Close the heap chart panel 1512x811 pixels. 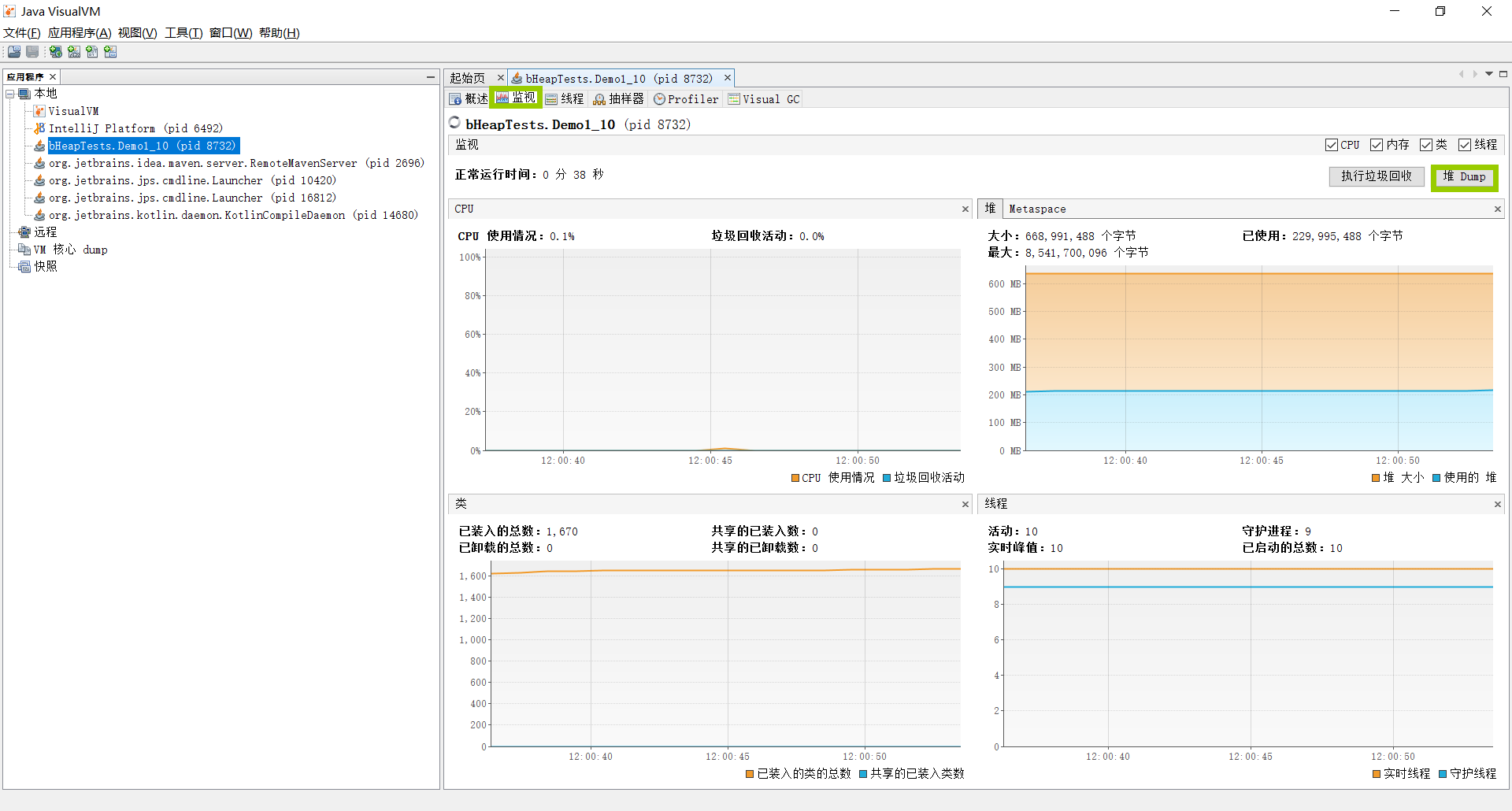[1498, 209]
